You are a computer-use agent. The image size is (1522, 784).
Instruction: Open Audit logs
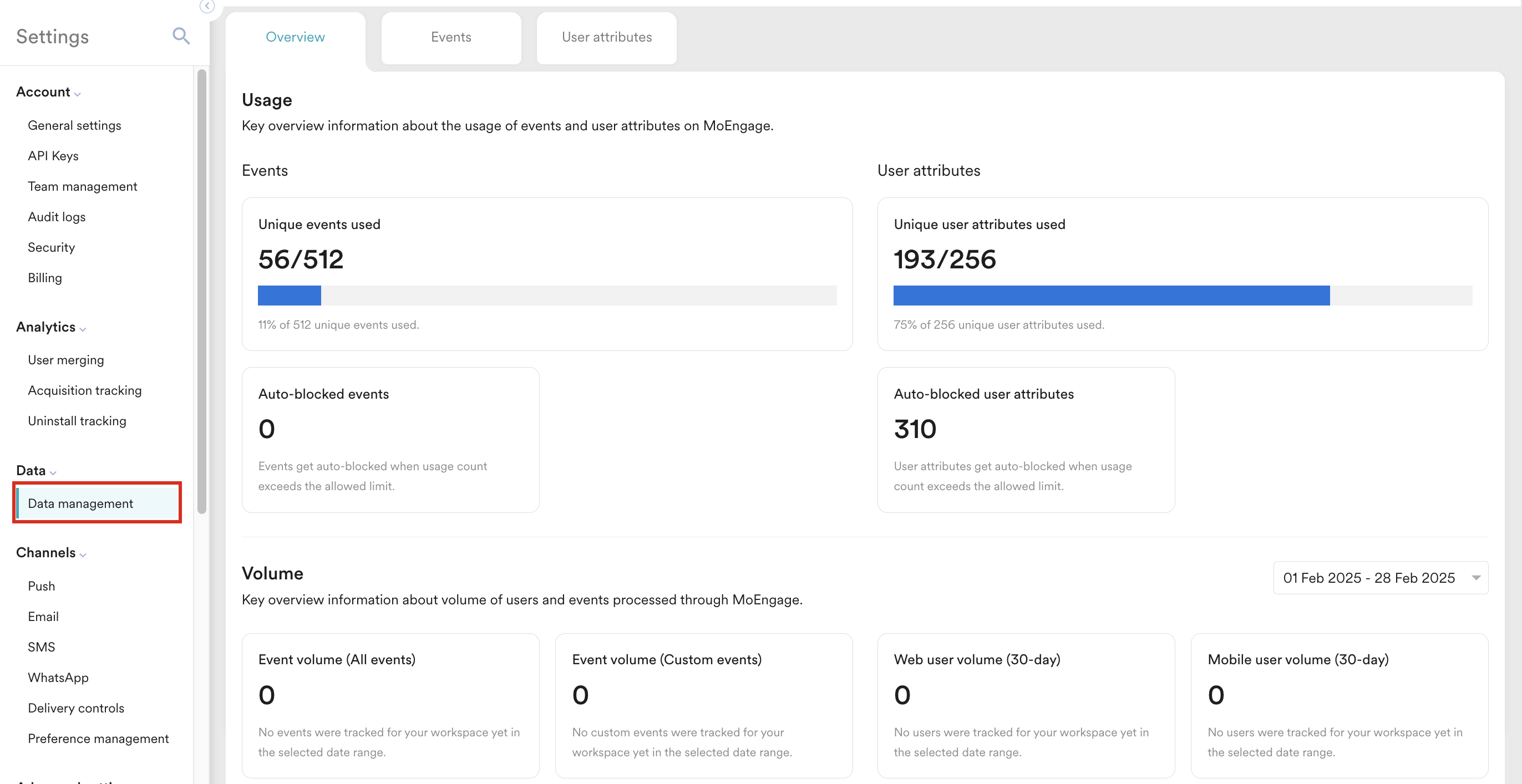pyautogui.click(x=57, y=217)
